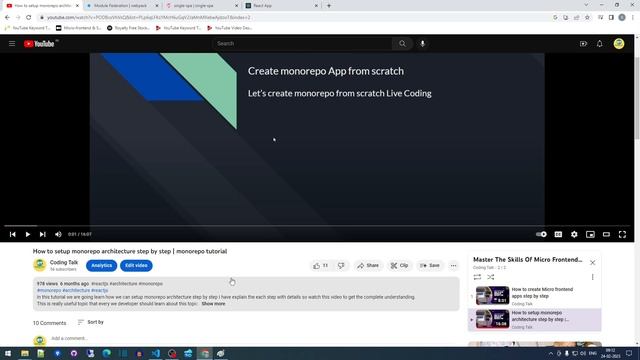Open a new browser tab
Image resolution: width=640 pixels, height=360 pixels.
(329, 6)
